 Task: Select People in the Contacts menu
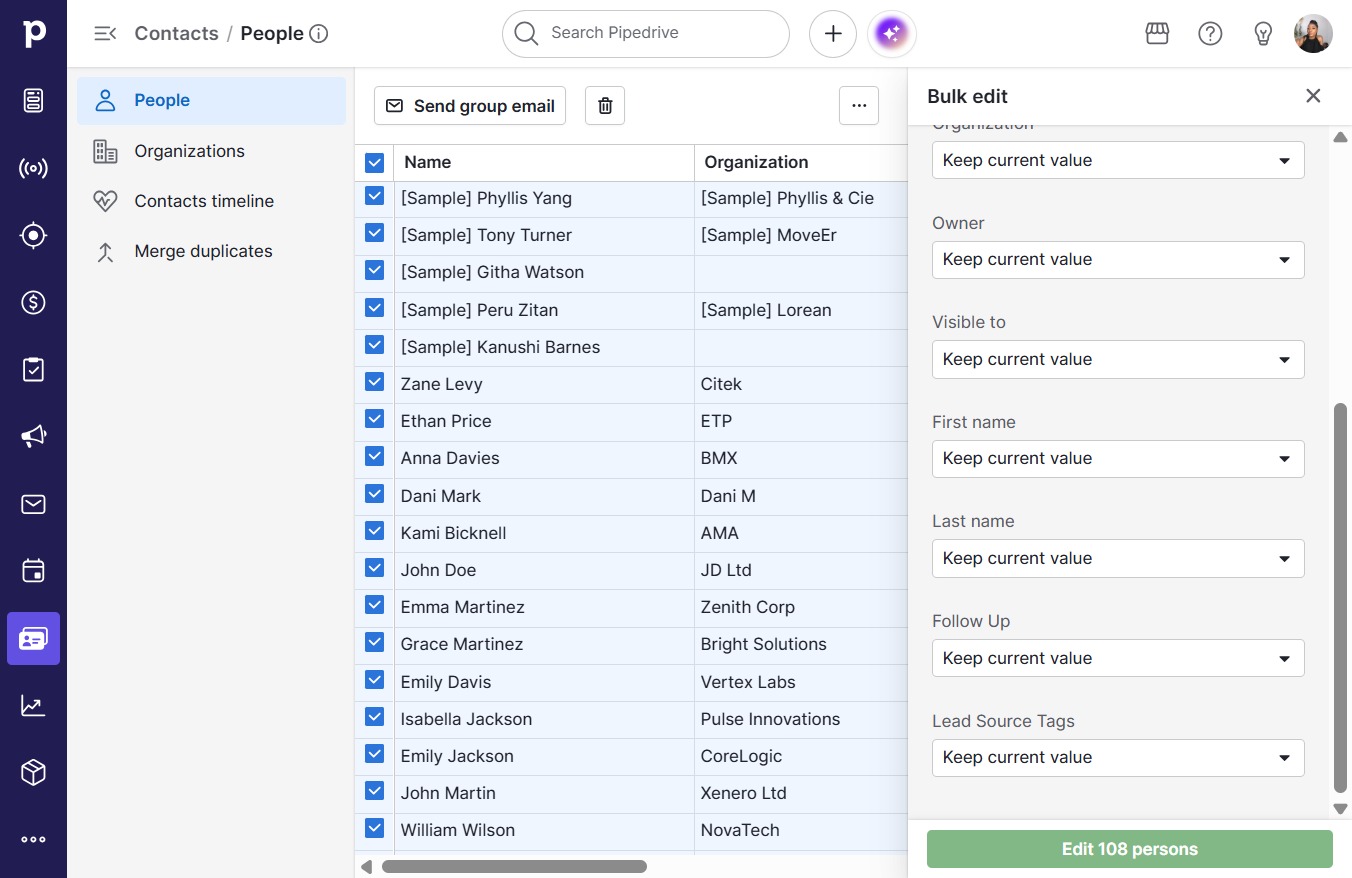click(212, 100)
